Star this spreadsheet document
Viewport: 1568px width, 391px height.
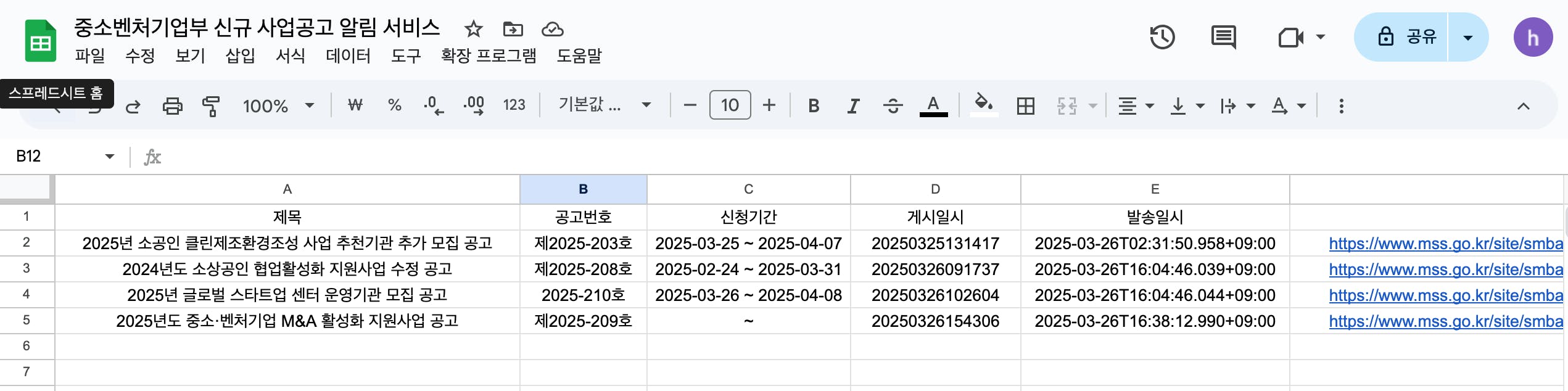(473, 29)
